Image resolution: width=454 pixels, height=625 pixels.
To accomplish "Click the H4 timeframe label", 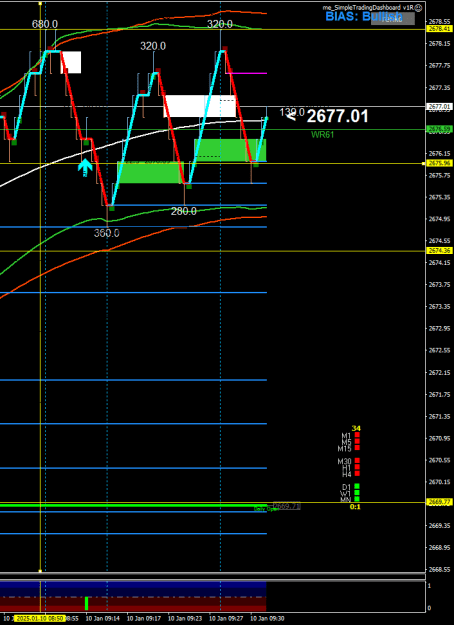I will point(346,474).
